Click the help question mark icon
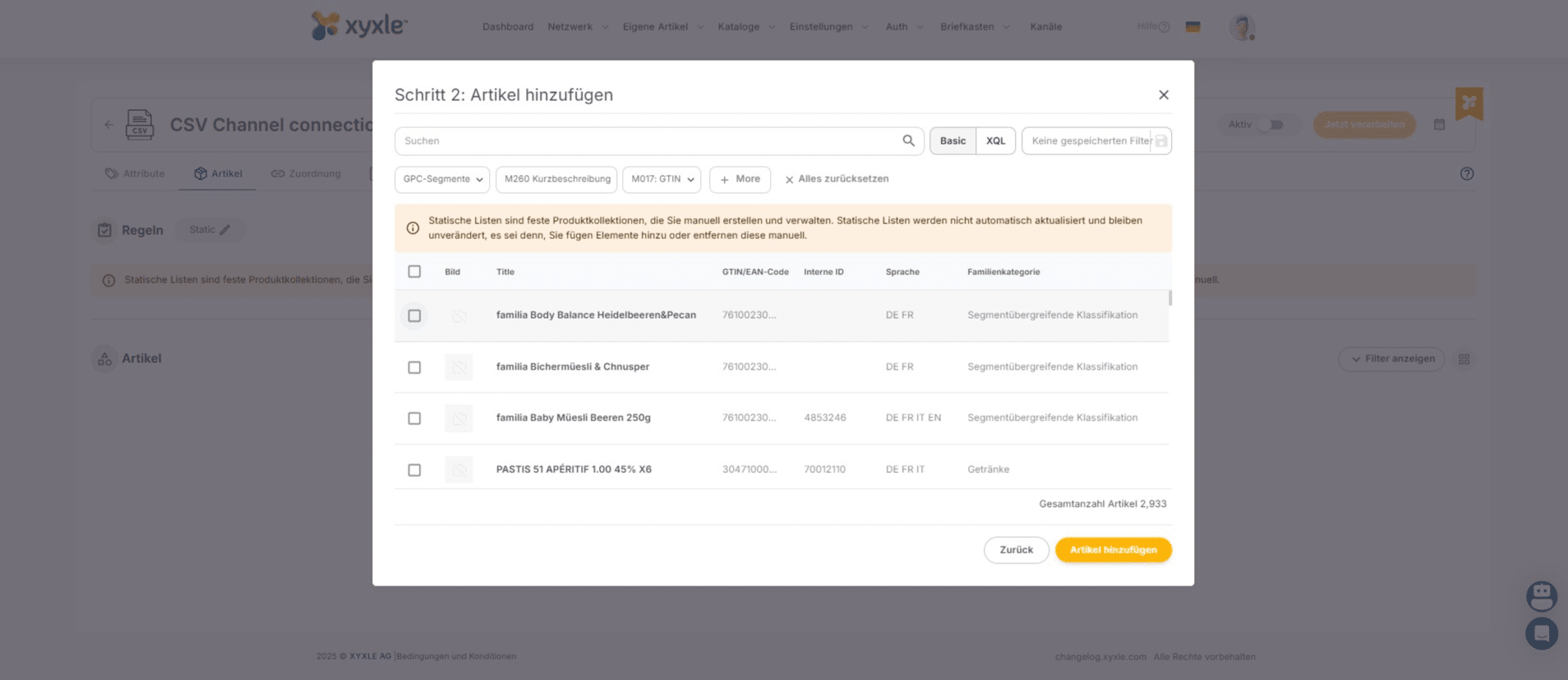Viewport: 1568px width, 680px height. (x=1466, y=174)
